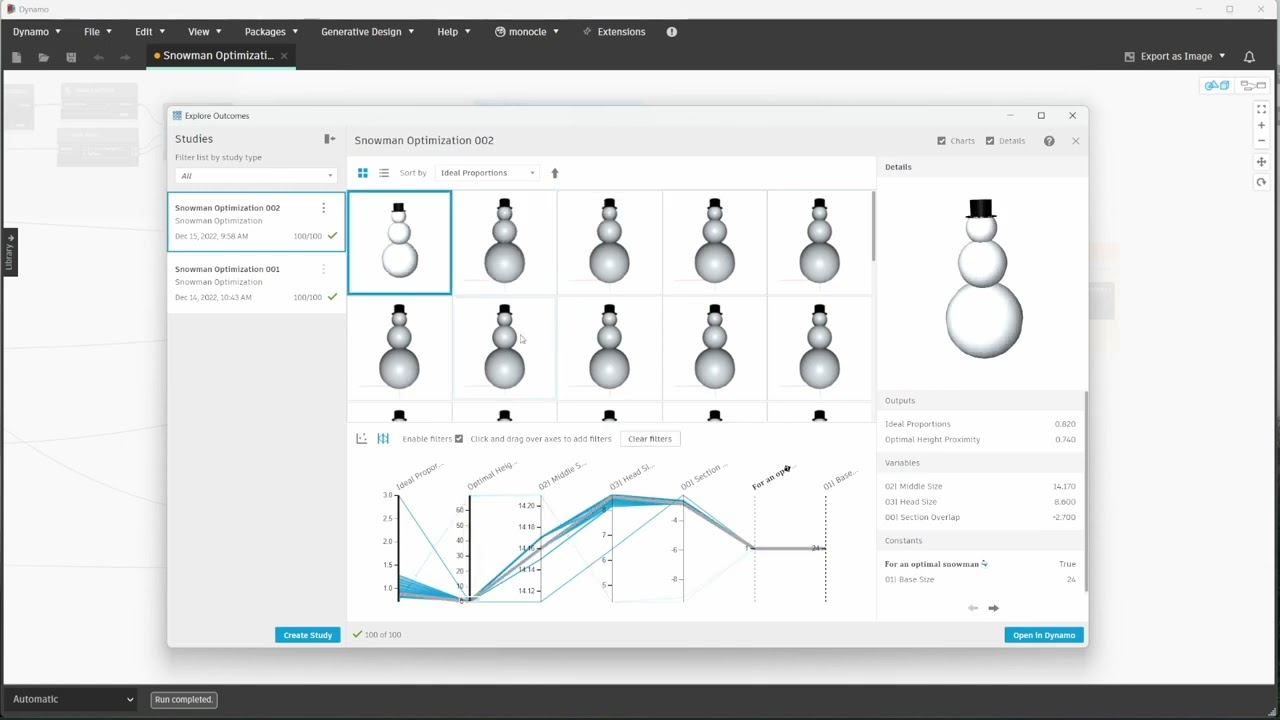This screenshot has width=1280, height=720.
Task: Uncheck the Enable filters checkbox
Action: [x=459, y=439]
